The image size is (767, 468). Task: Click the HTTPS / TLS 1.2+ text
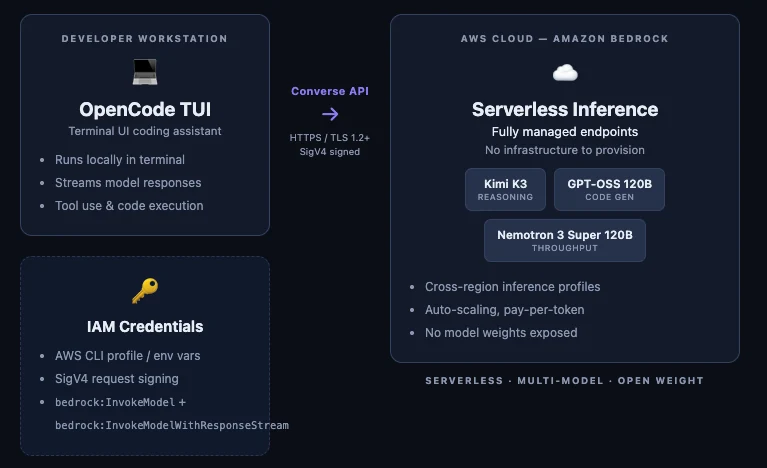(x=330, y=138)
